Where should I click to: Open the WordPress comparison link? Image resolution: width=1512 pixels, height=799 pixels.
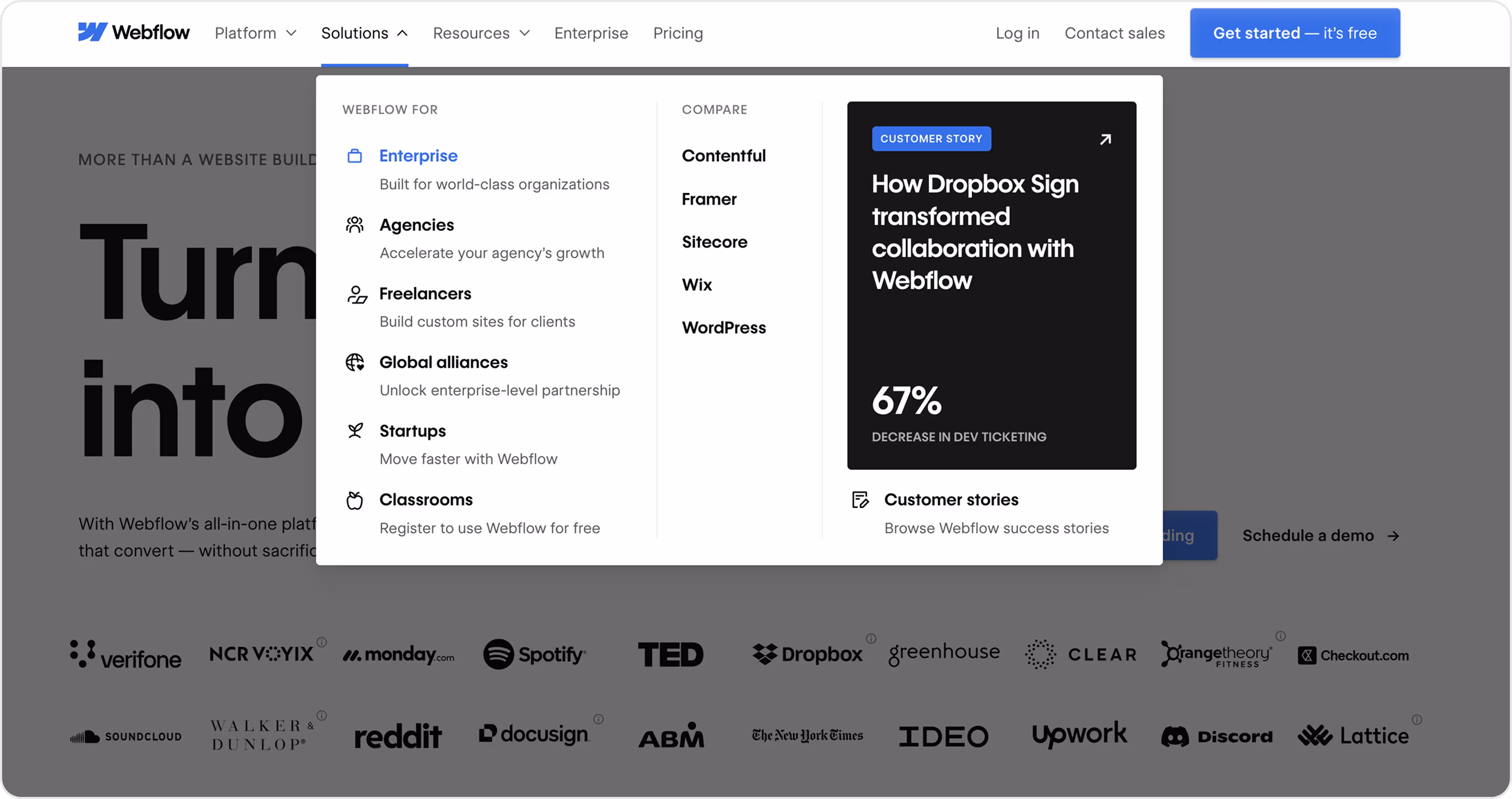point(724,328)
